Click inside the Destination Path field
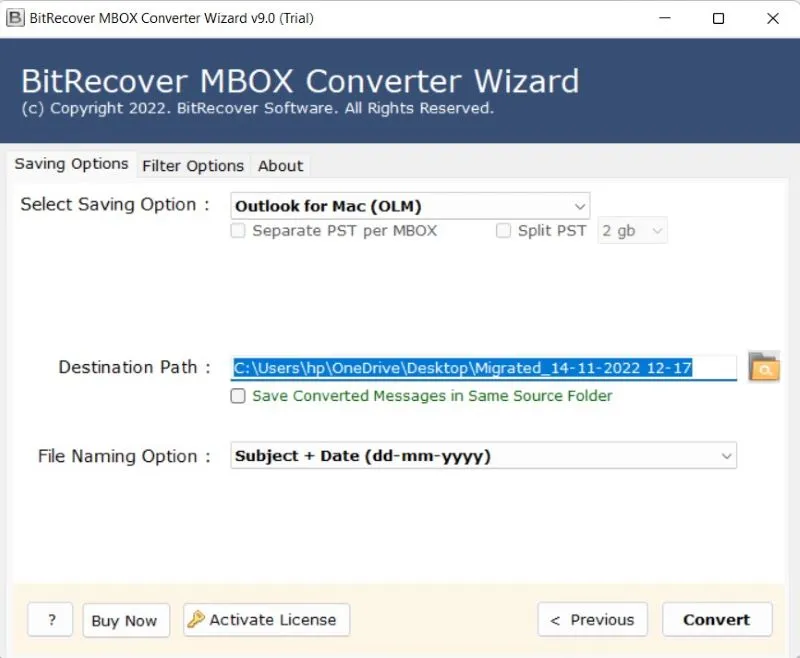Image resolution: width=800 pixels, height=658 pixels. [483, 368]
